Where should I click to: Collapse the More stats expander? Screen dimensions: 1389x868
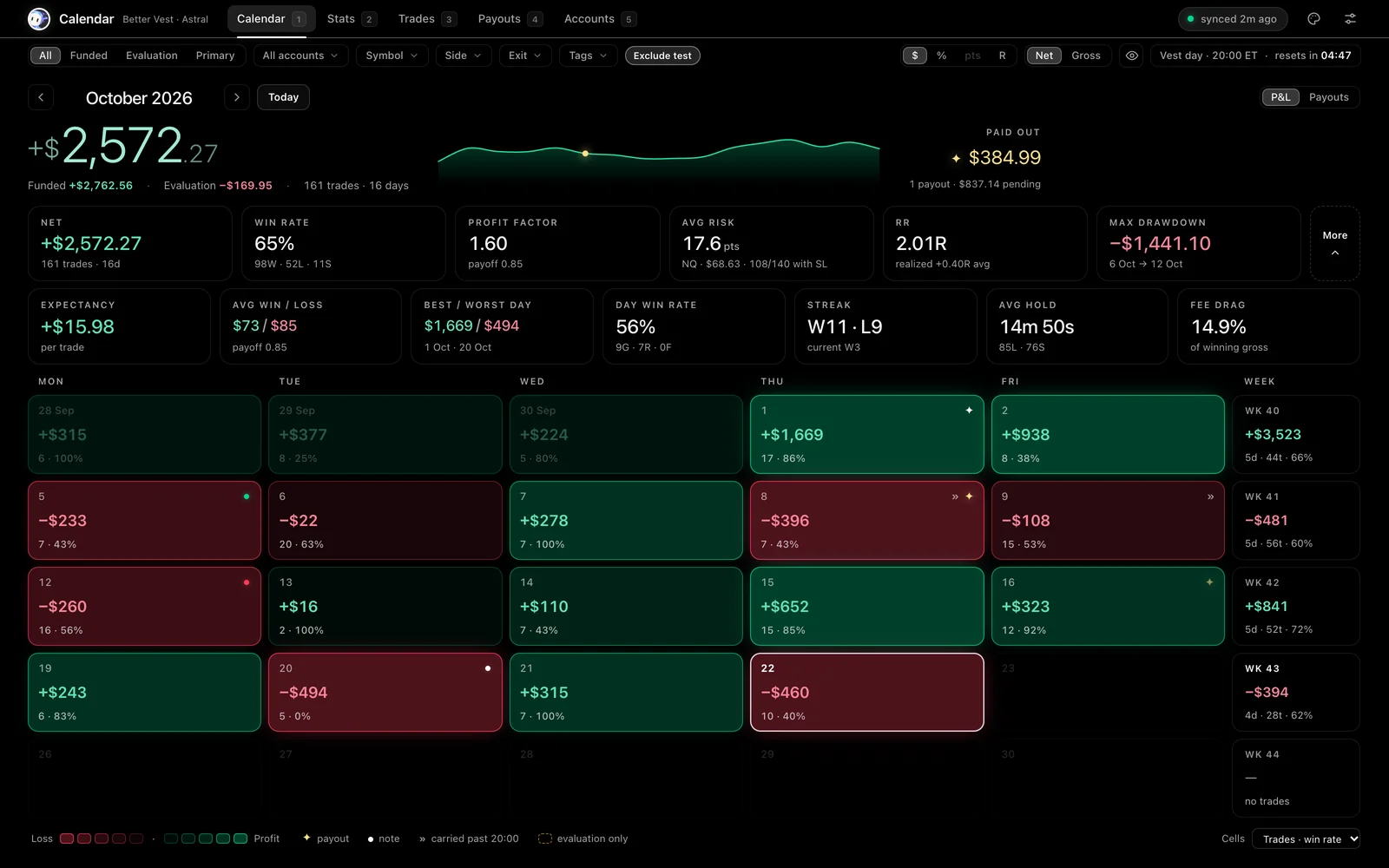[1334, 243]
